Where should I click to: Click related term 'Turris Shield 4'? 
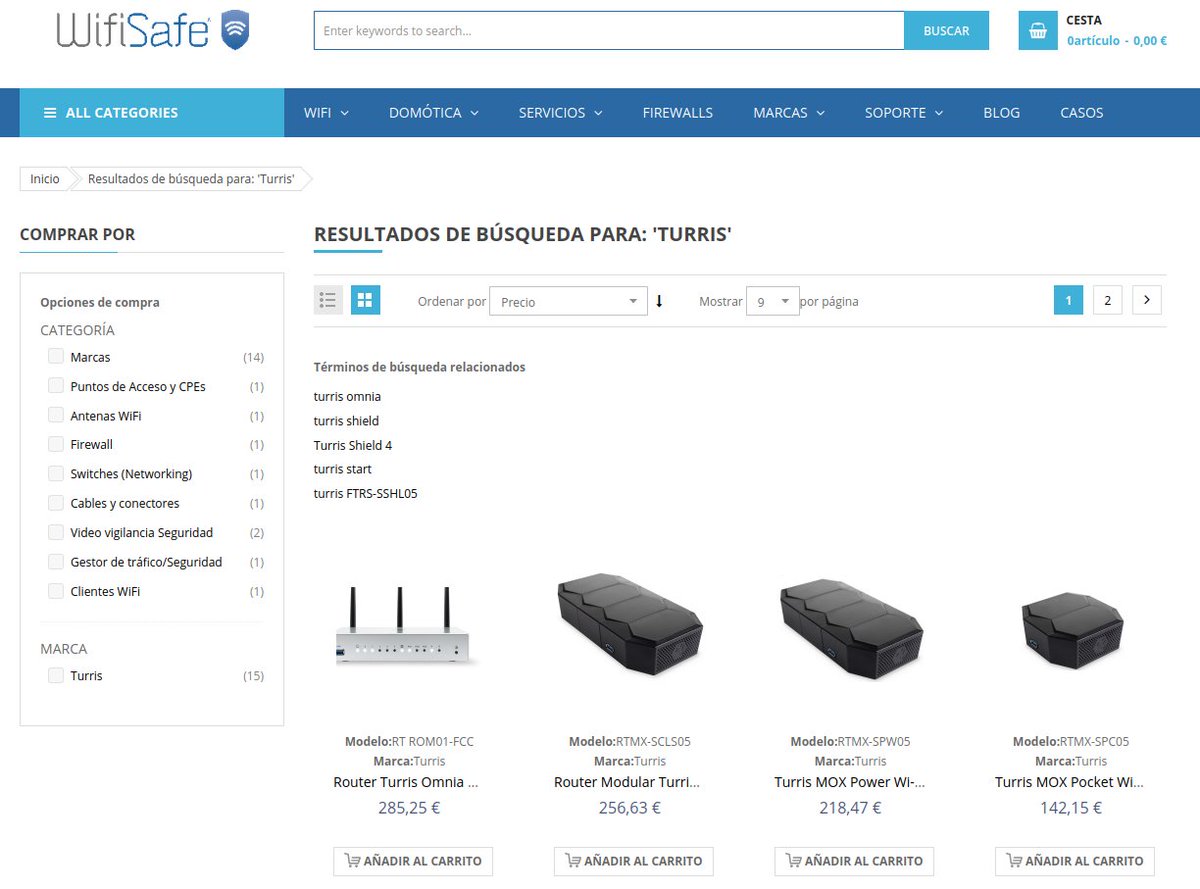point(353,445)
